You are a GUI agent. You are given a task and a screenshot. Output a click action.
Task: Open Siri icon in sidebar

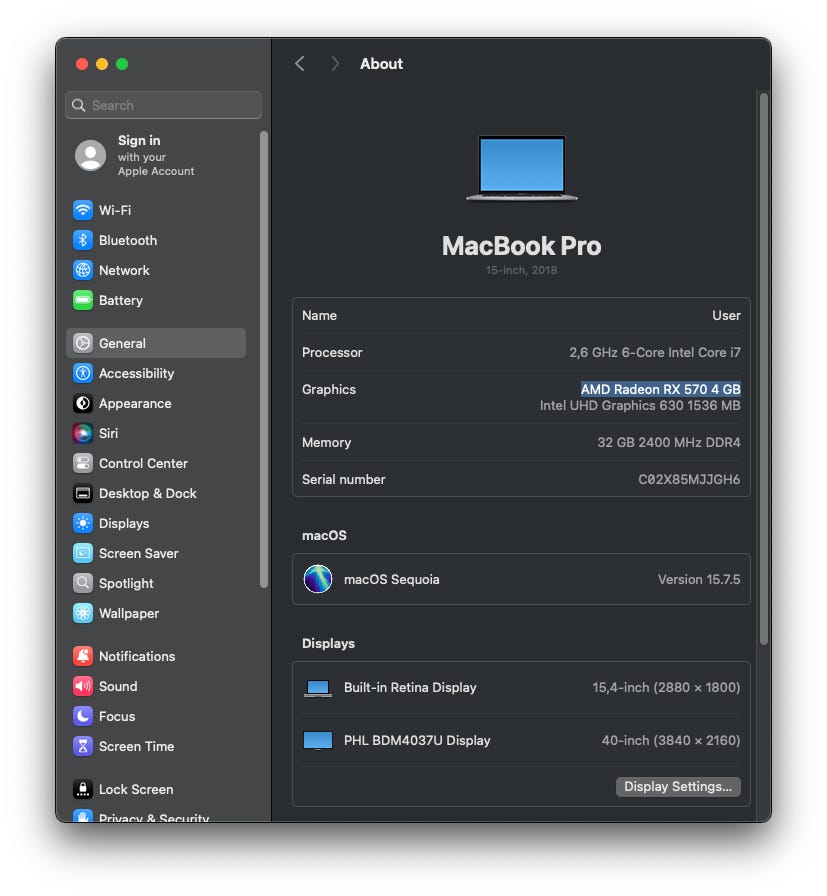[x=83, y=434]
